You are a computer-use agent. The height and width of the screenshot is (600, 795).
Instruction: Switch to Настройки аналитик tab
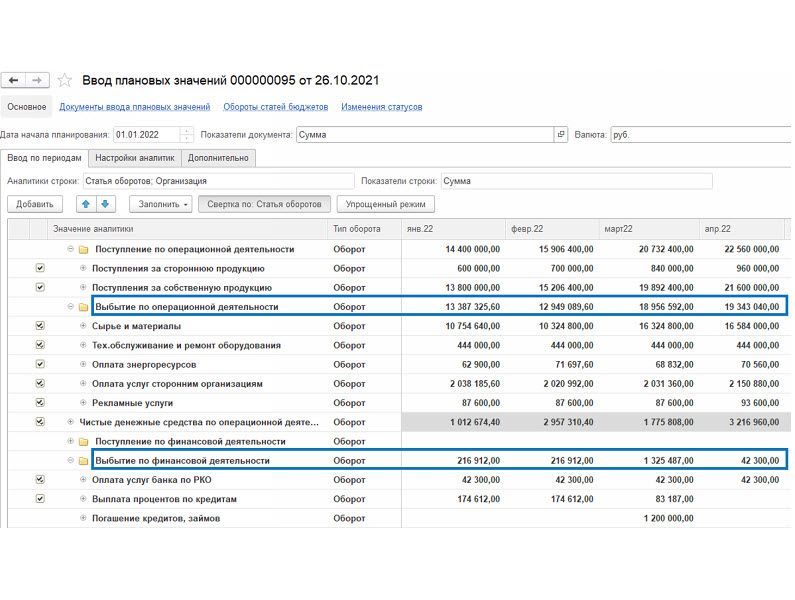(135, 158)
